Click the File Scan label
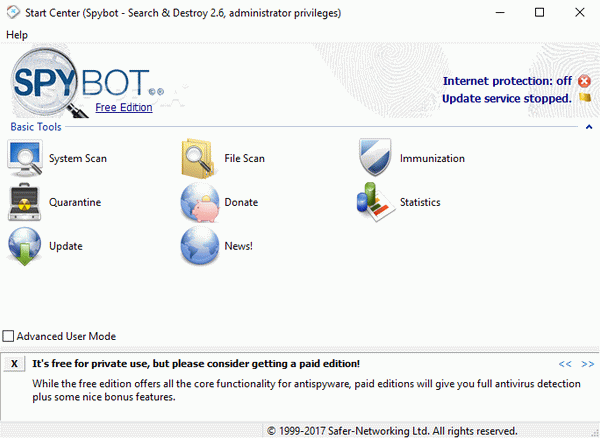 coord(245,158)
